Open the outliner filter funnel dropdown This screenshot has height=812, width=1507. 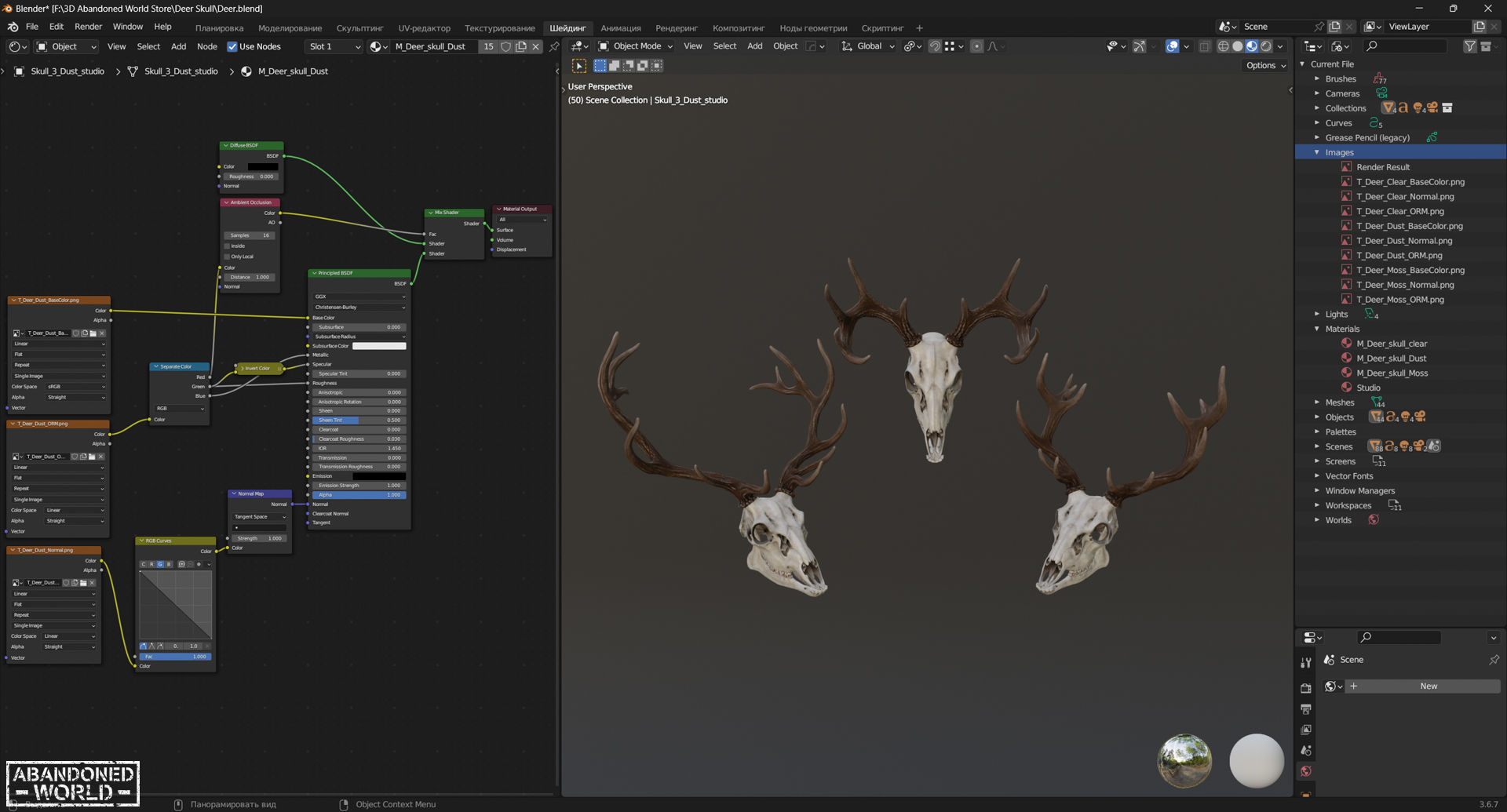click(x=1469, y=46)
